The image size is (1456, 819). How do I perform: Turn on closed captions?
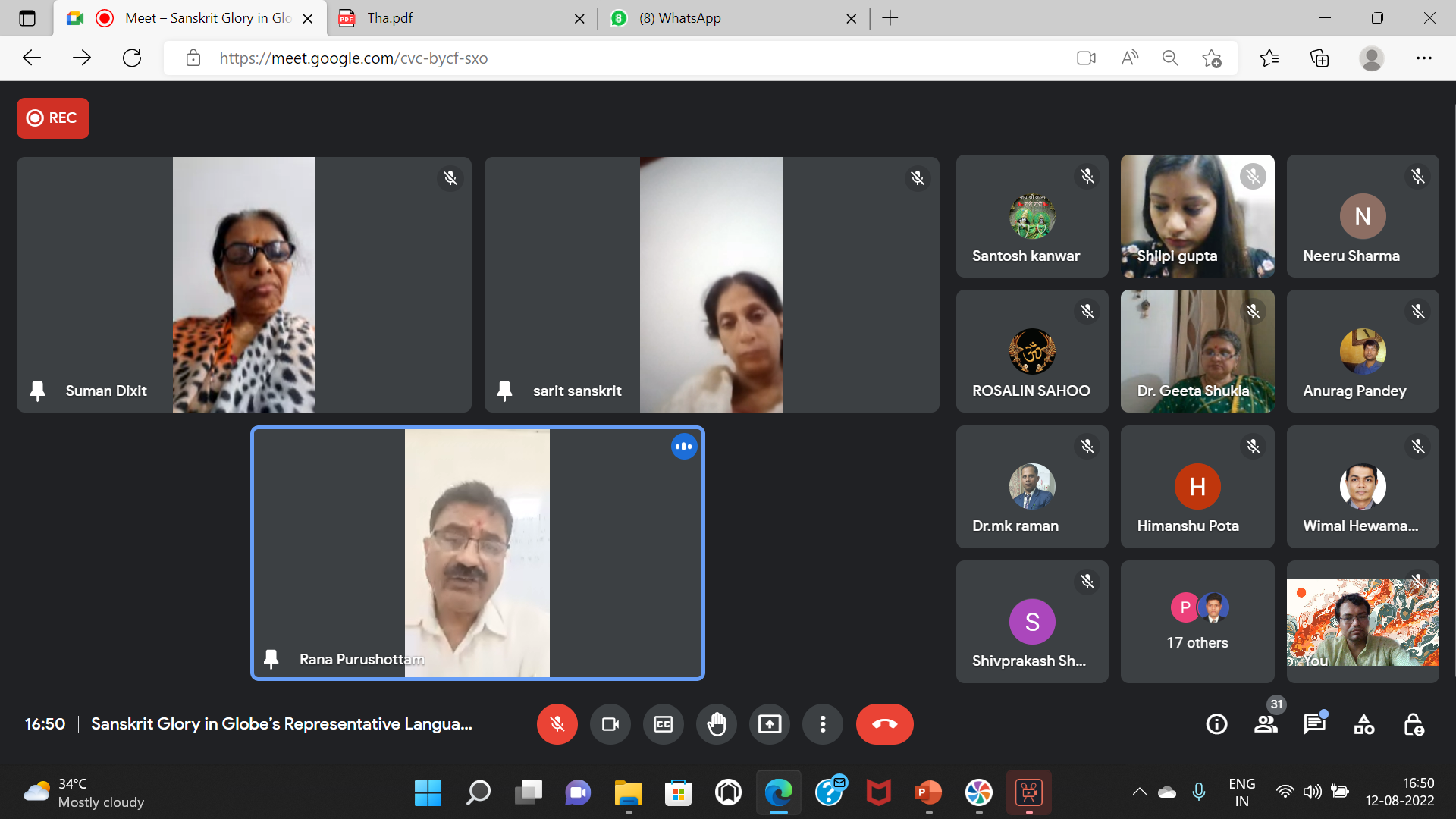[663, 724]
